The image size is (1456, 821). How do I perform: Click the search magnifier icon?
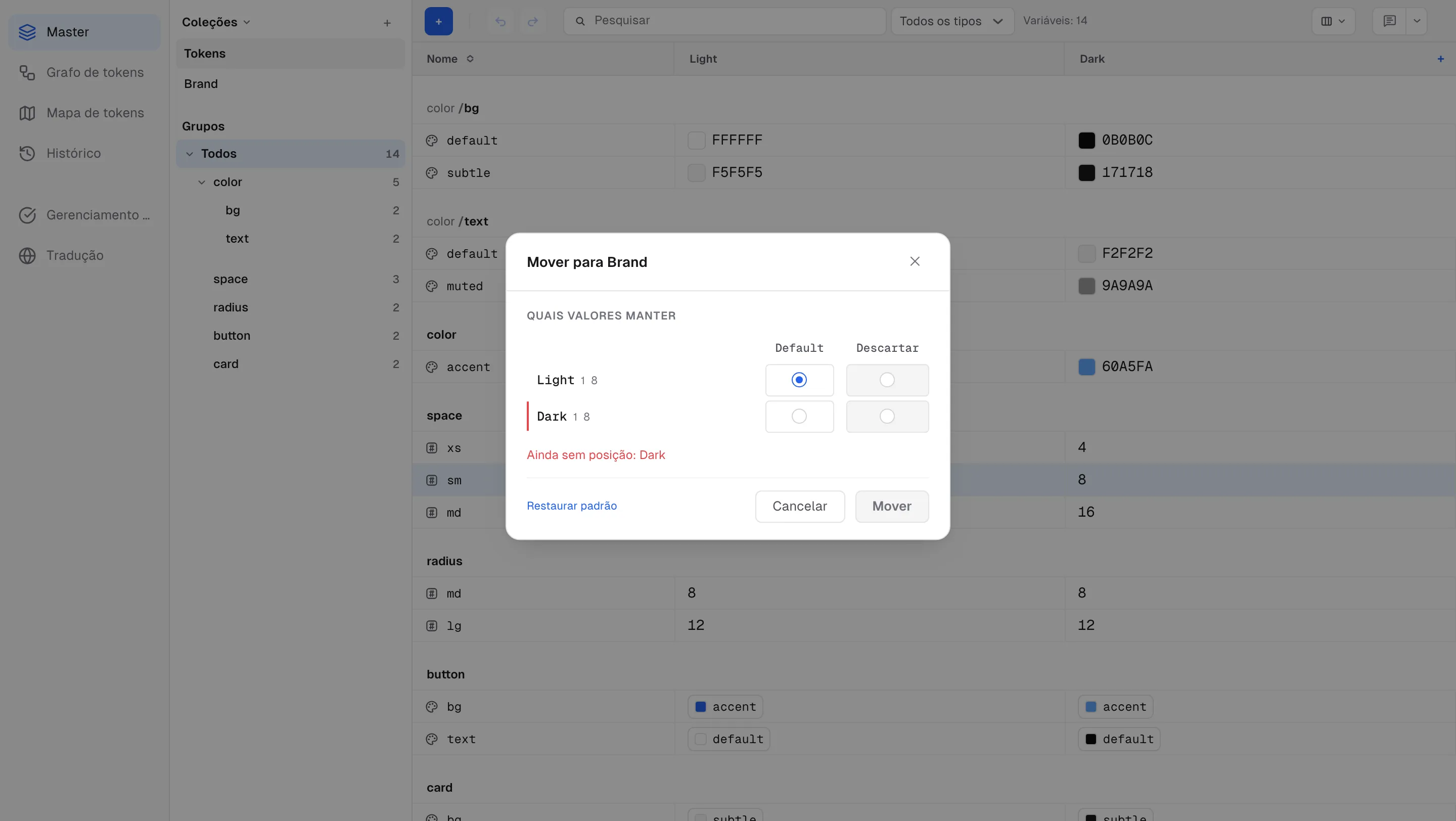coord(580,21)
